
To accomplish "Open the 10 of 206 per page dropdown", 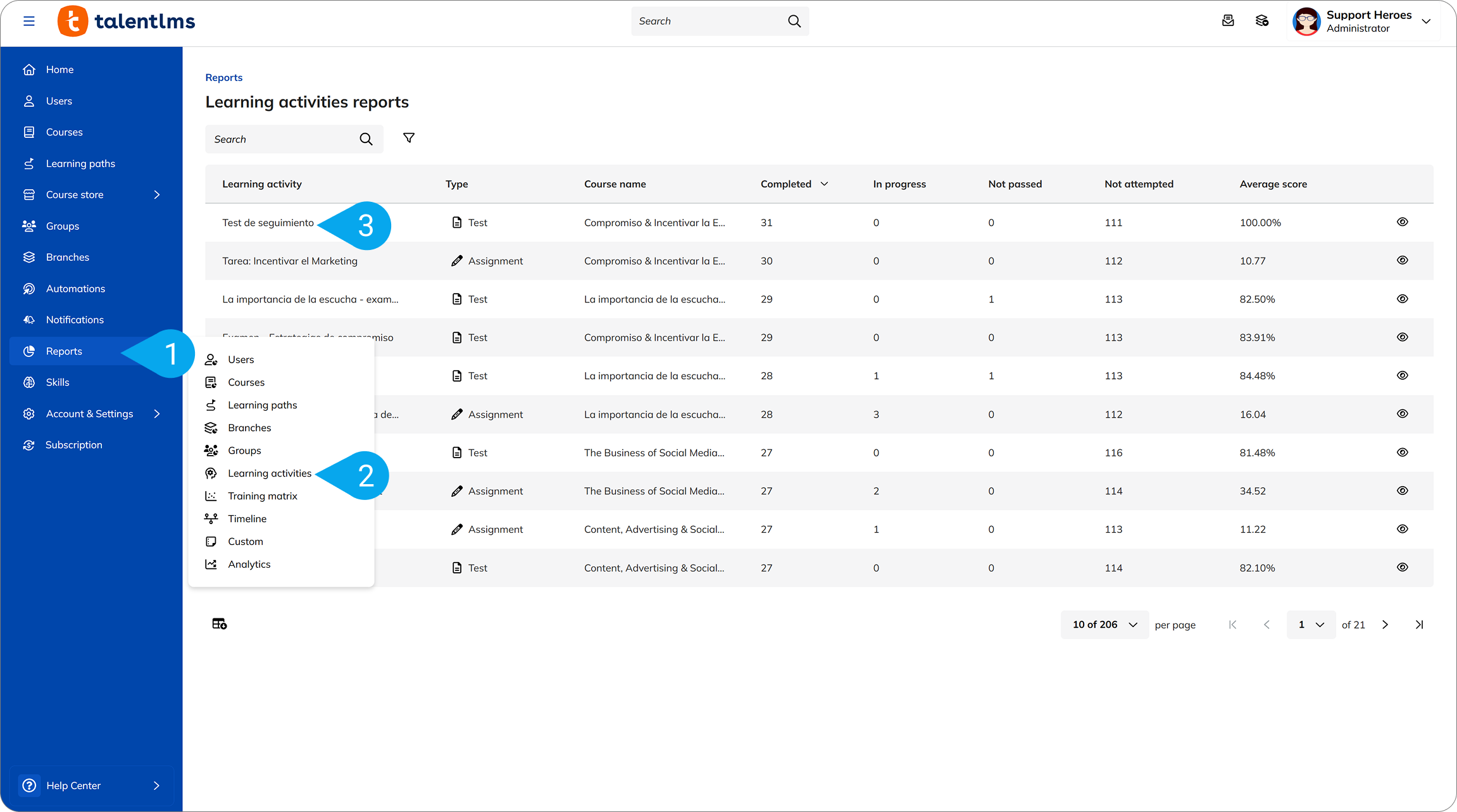I will [1104, 625].
